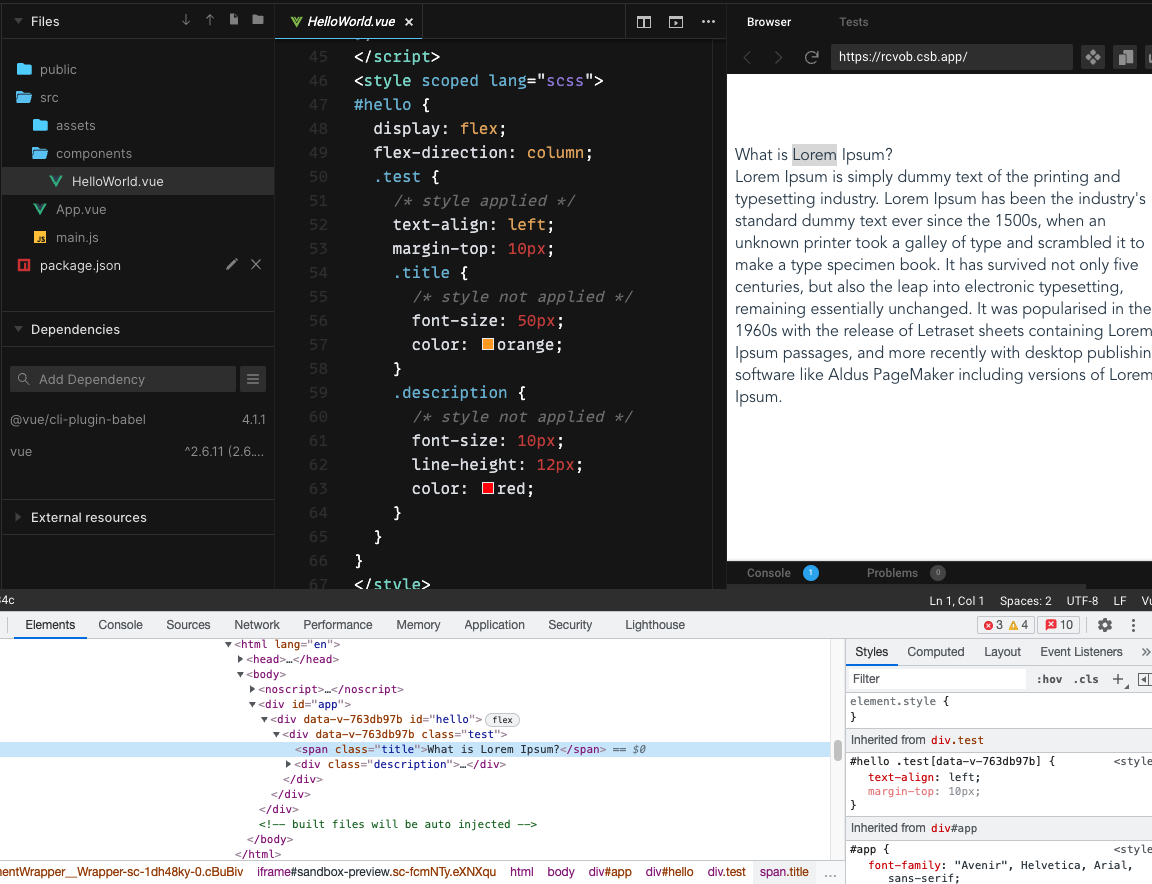
Task: Click the browser back arrow
Action: [x=747, y=57]
